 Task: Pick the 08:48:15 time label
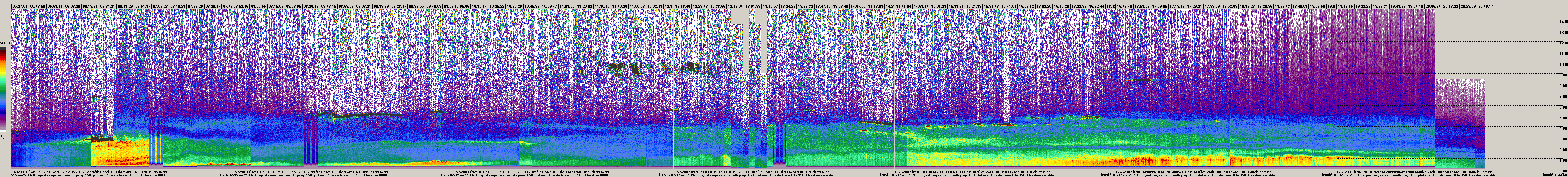(x=328, y=6)
